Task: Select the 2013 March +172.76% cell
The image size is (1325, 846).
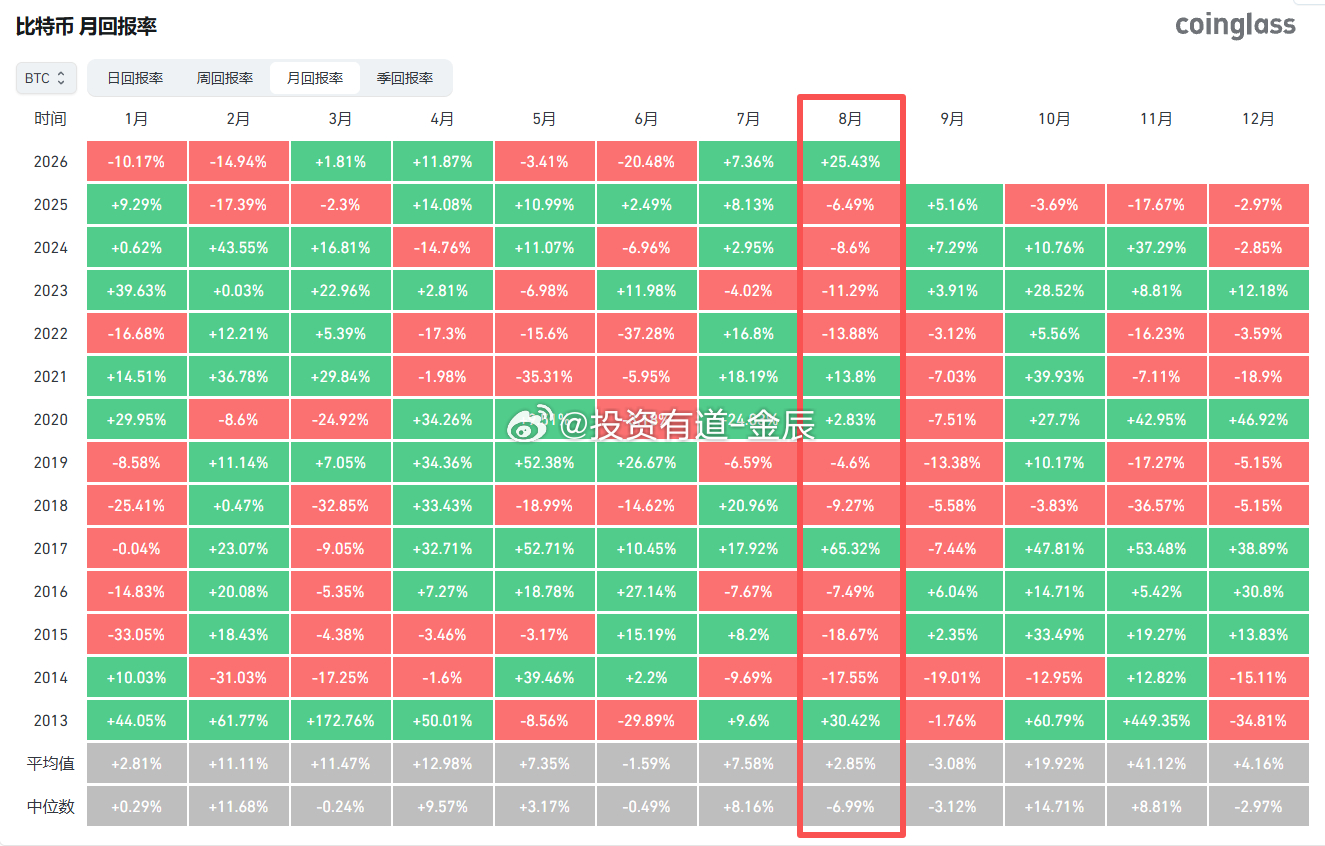Action: (x=340, y=720)
